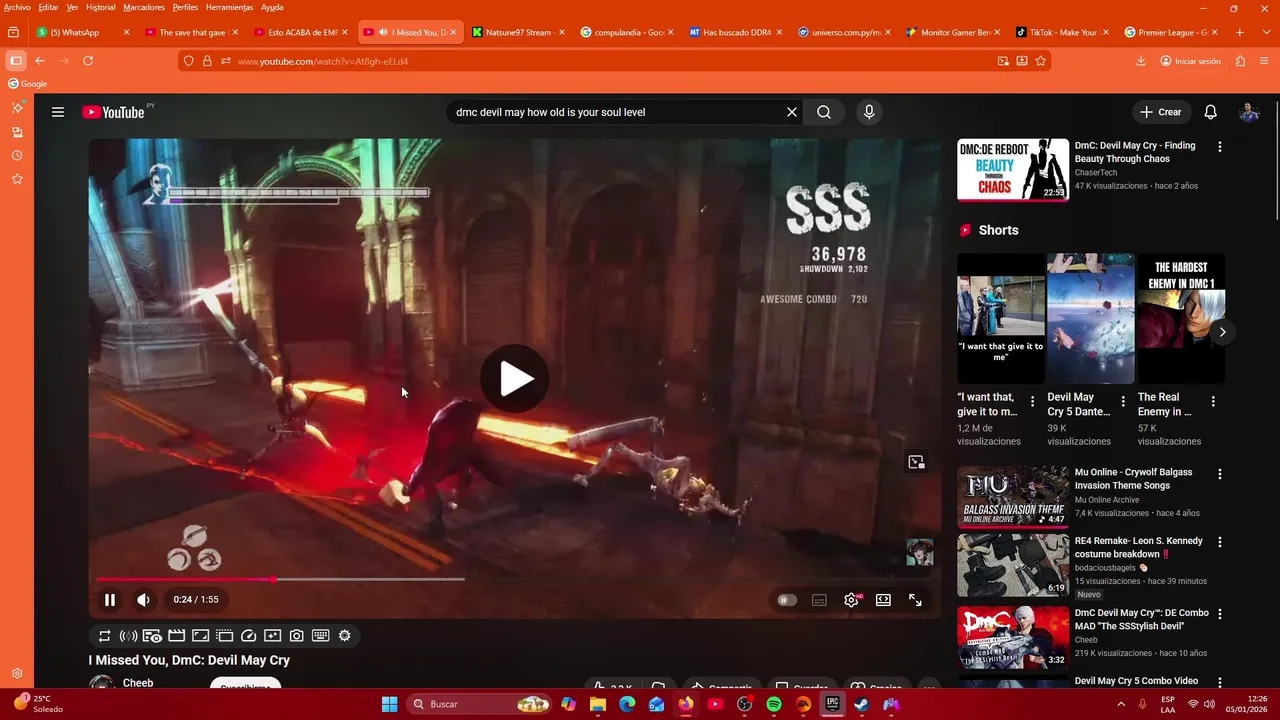Screen dimensions: 1280x720
Task: Click the volume booster waves icon
Action: (128, 636)
